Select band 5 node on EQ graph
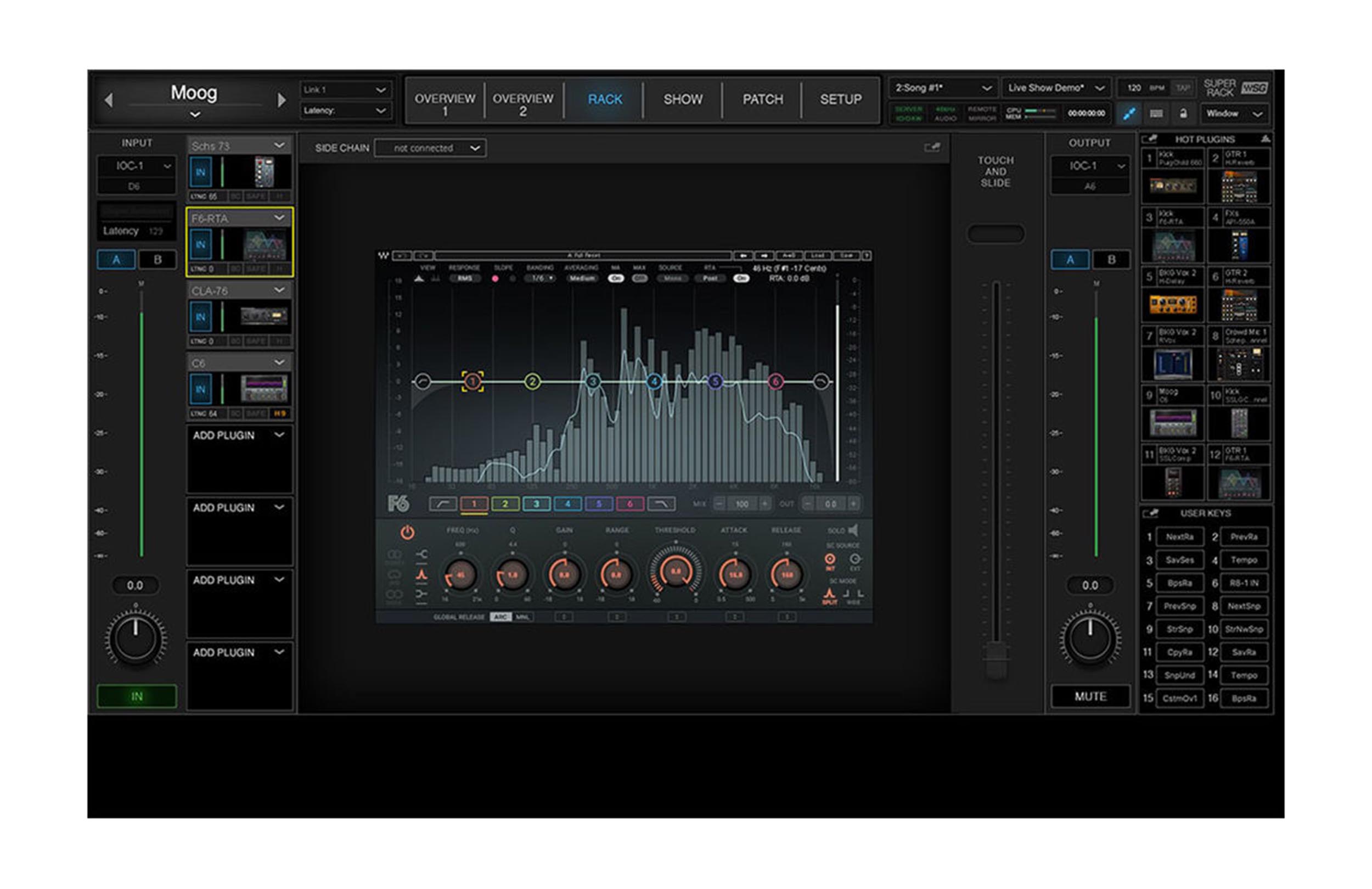 pyautogui.click(x=715, y=381)
